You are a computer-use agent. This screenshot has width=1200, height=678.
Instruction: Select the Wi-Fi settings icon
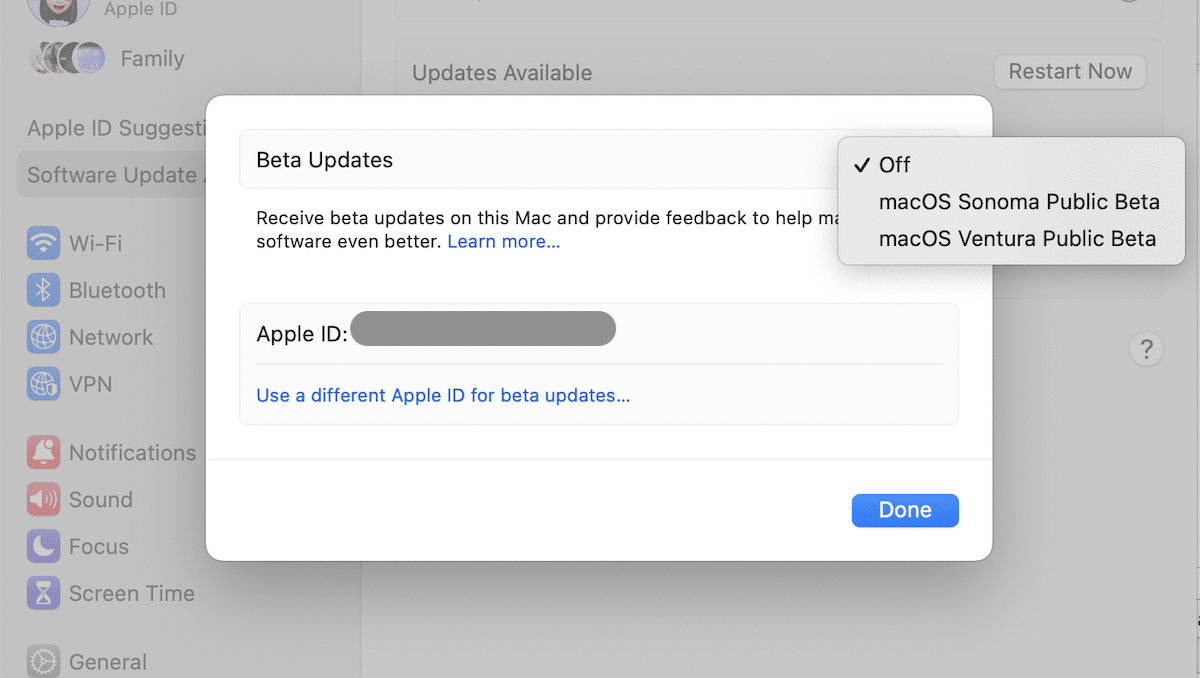point(42,243)
